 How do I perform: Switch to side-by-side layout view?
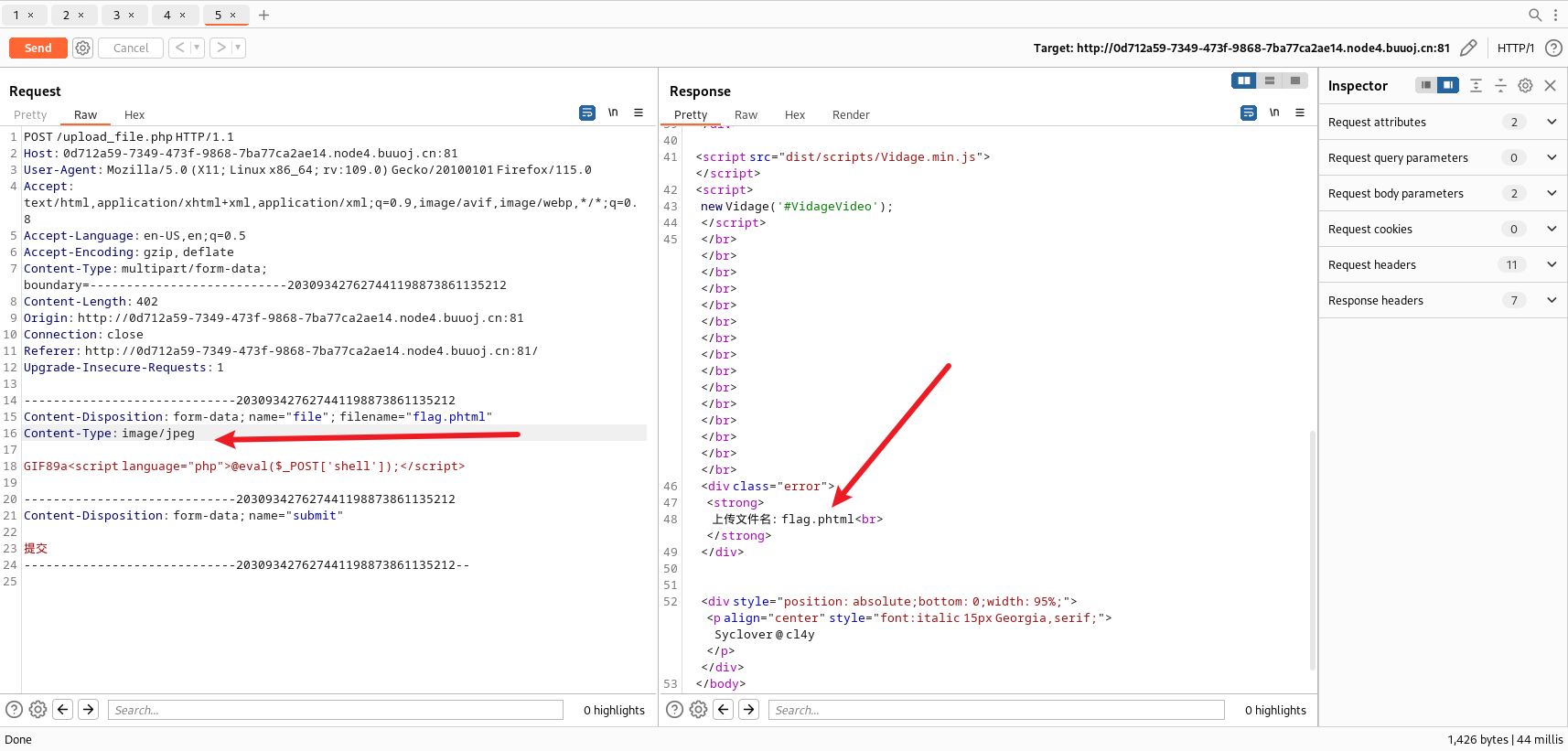pos(1244,80)
